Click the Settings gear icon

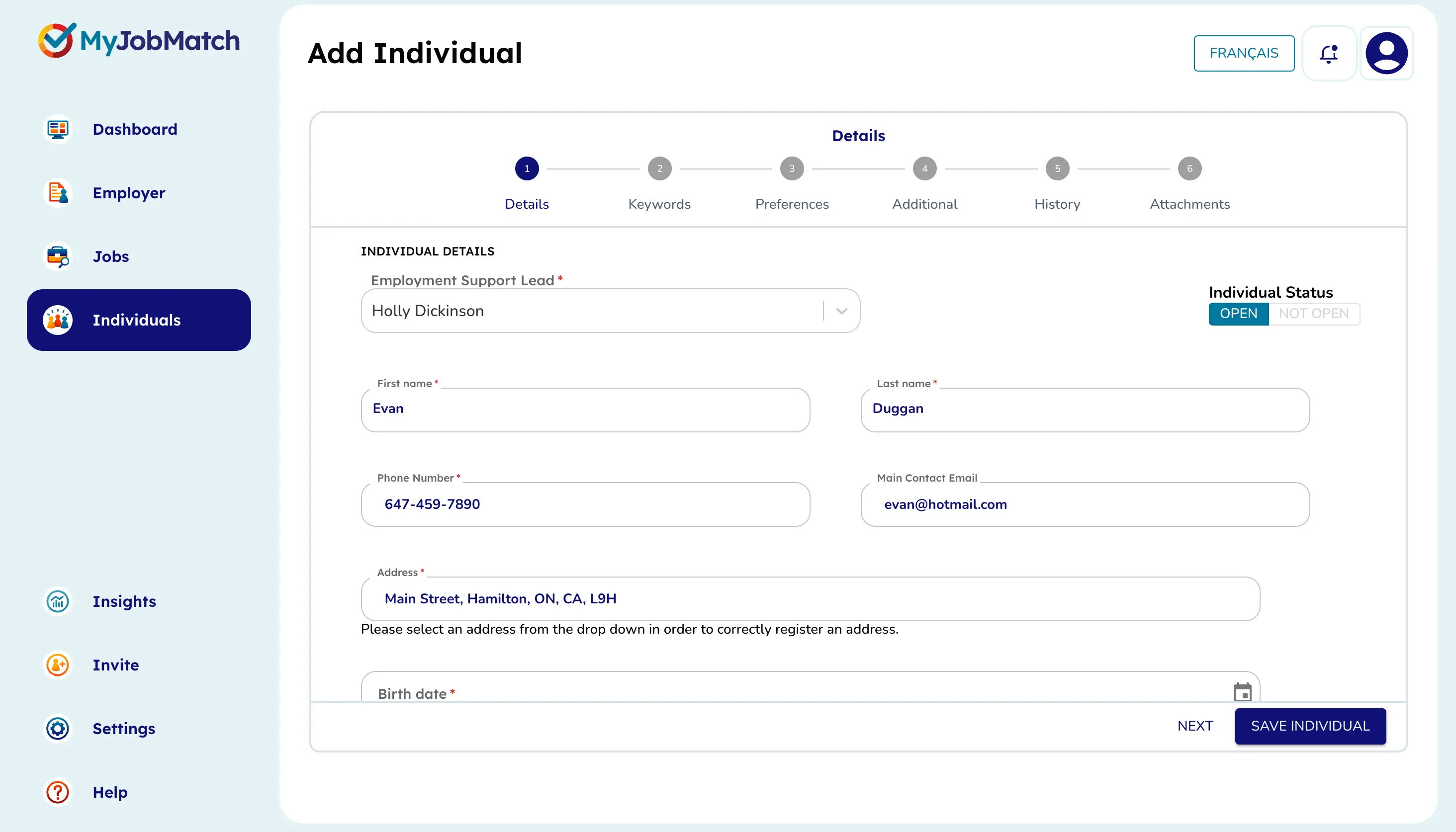click(58, 729)
